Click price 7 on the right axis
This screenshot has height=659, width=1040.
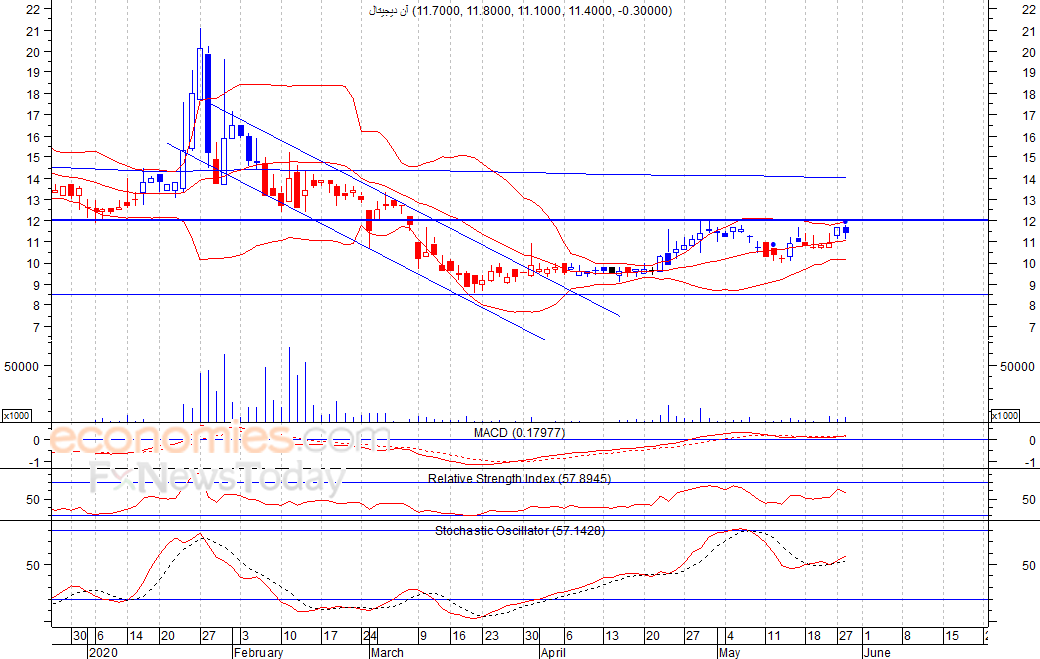pyautogui.click(x=1031, y=328)
